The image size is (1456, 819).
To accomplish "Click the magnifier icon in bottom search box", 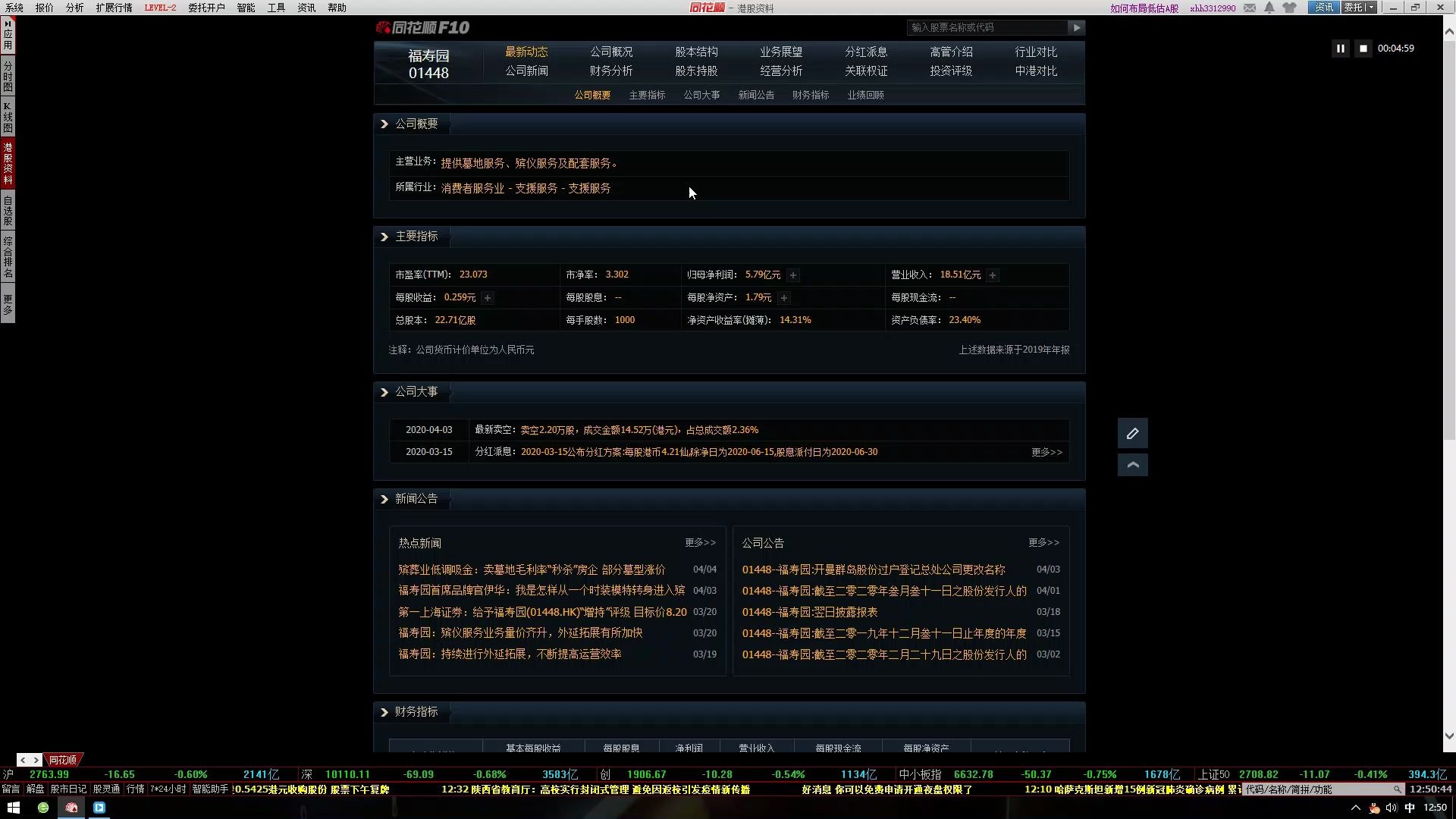I will (x=1397, y=789).
